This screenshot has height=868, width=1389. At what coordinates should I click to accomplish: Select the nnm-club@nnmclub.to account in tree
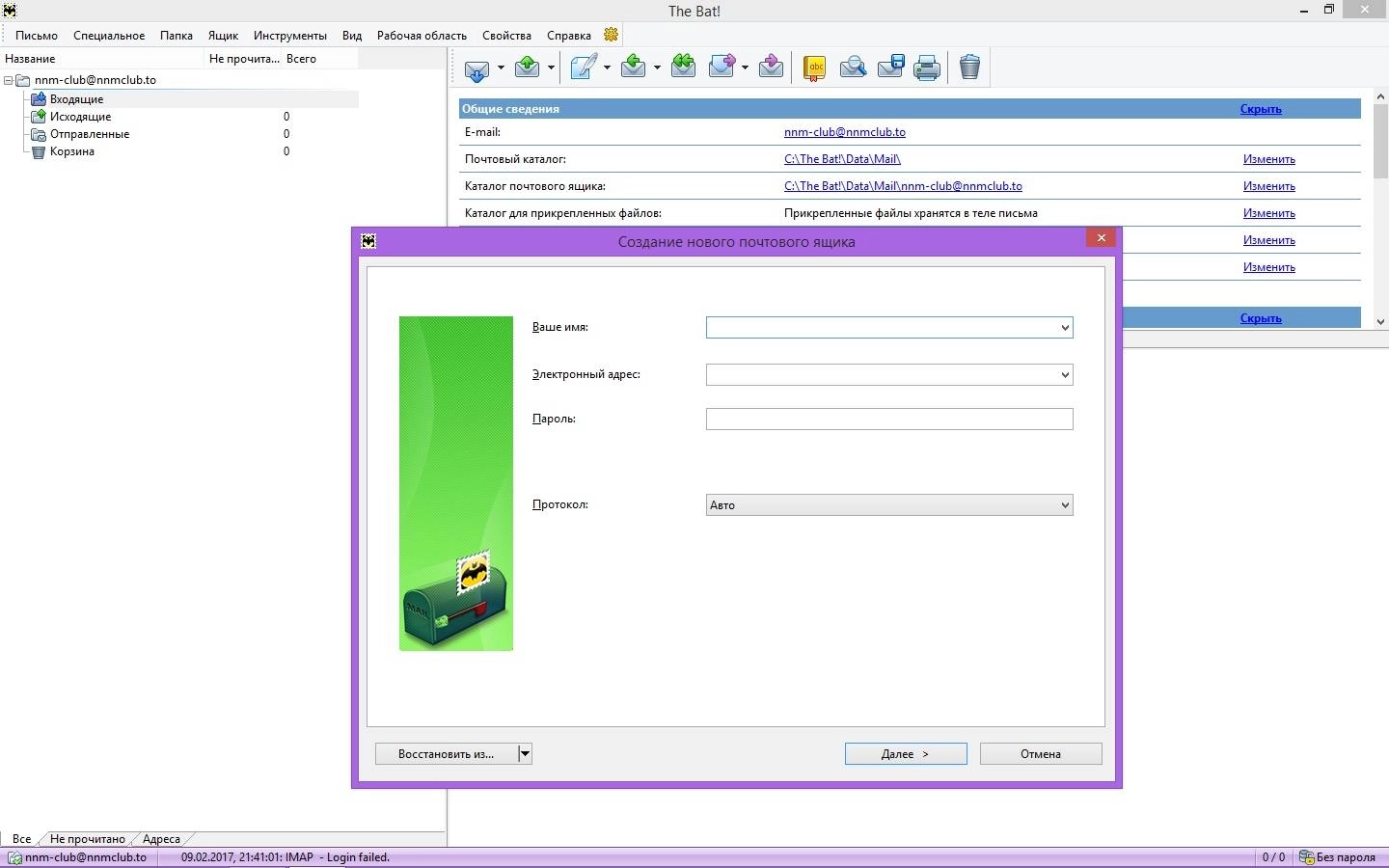click(x=95, y=80)
